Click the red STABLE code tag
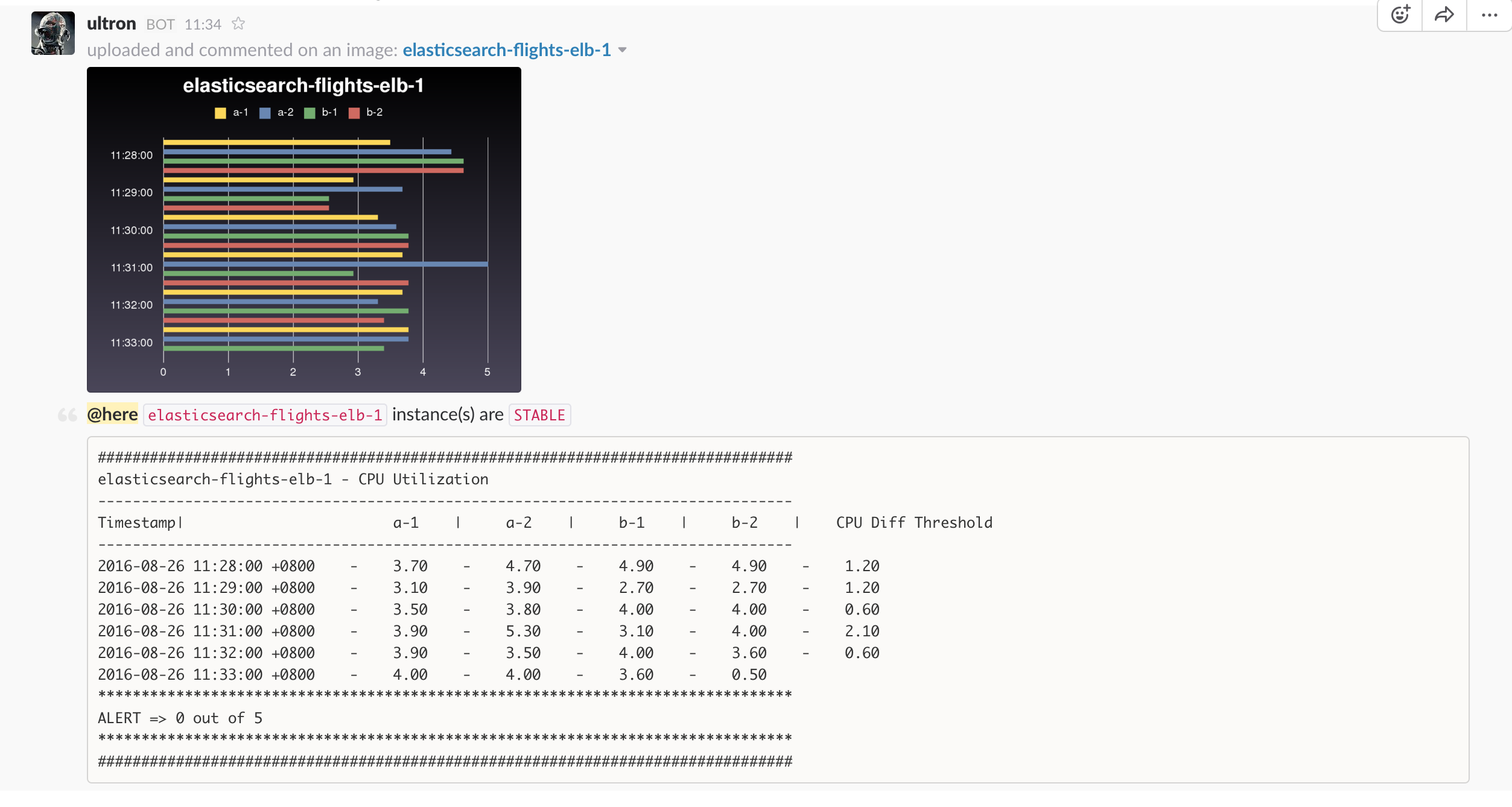The width and height of the screenshot is (1512, 807). coord(539,415)
